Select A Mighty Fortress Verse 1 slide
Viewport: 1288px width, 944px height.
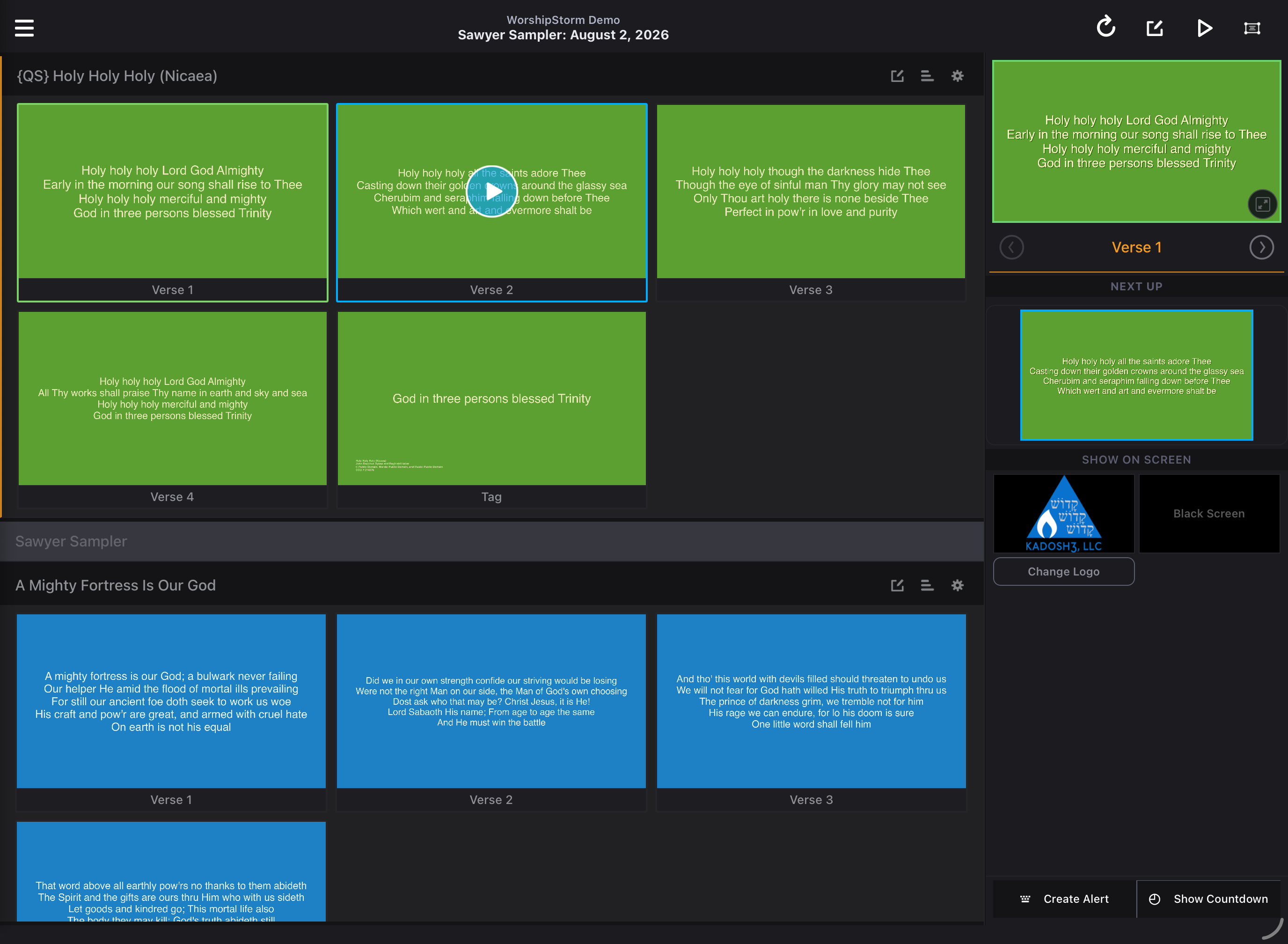point(171,712)
